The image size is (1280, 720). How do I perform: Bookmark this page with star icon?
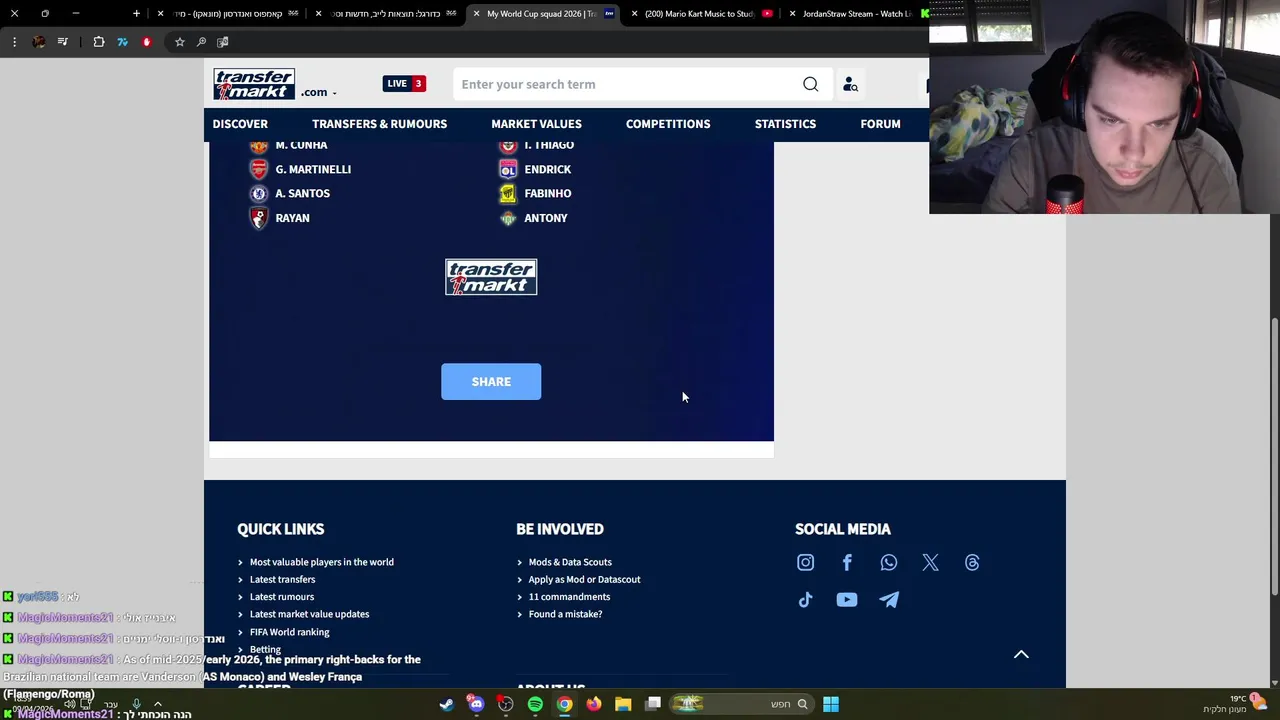[179, 42]
